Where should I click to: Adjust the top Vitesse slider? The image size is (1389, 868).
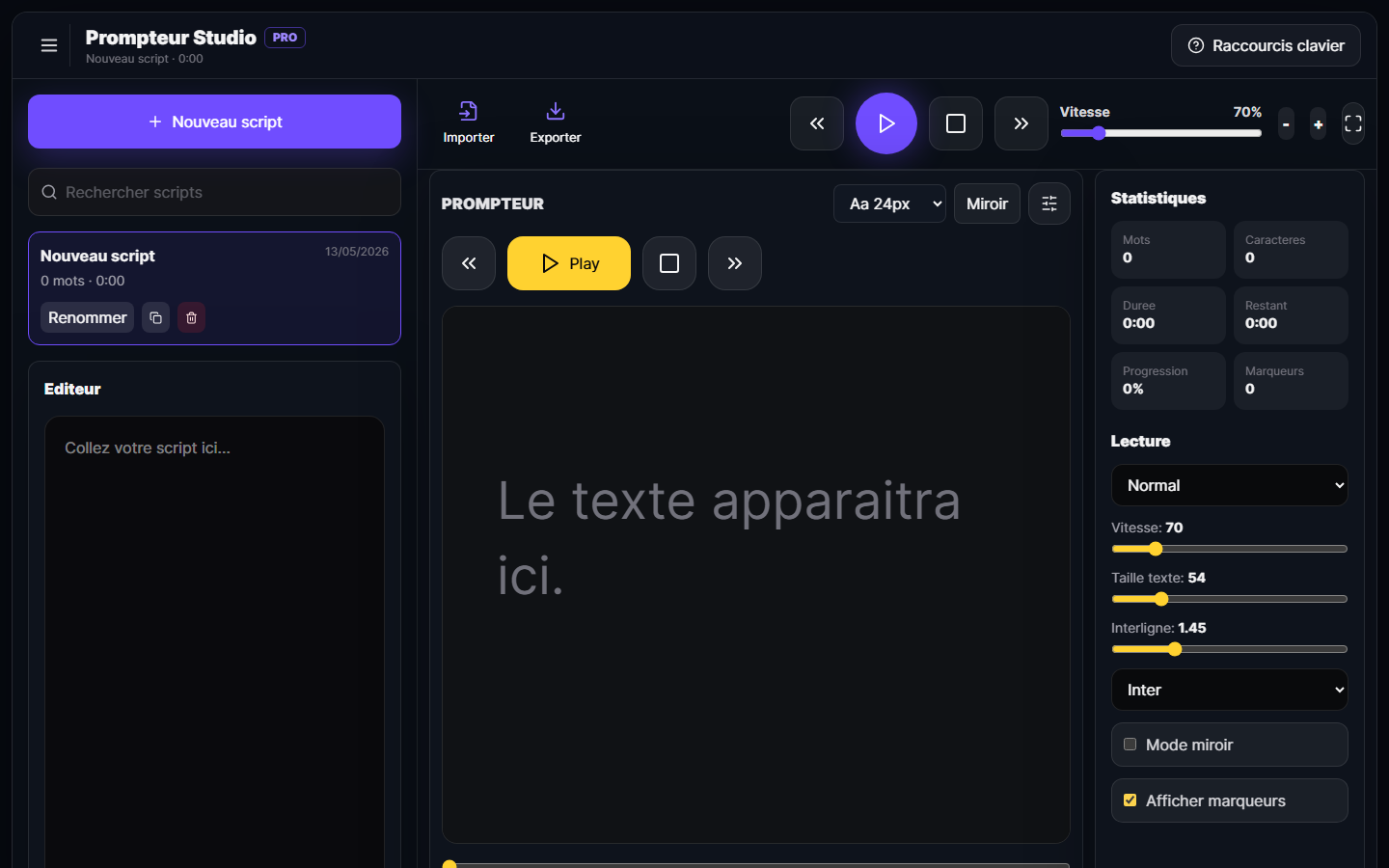[x=1160, y=133]
